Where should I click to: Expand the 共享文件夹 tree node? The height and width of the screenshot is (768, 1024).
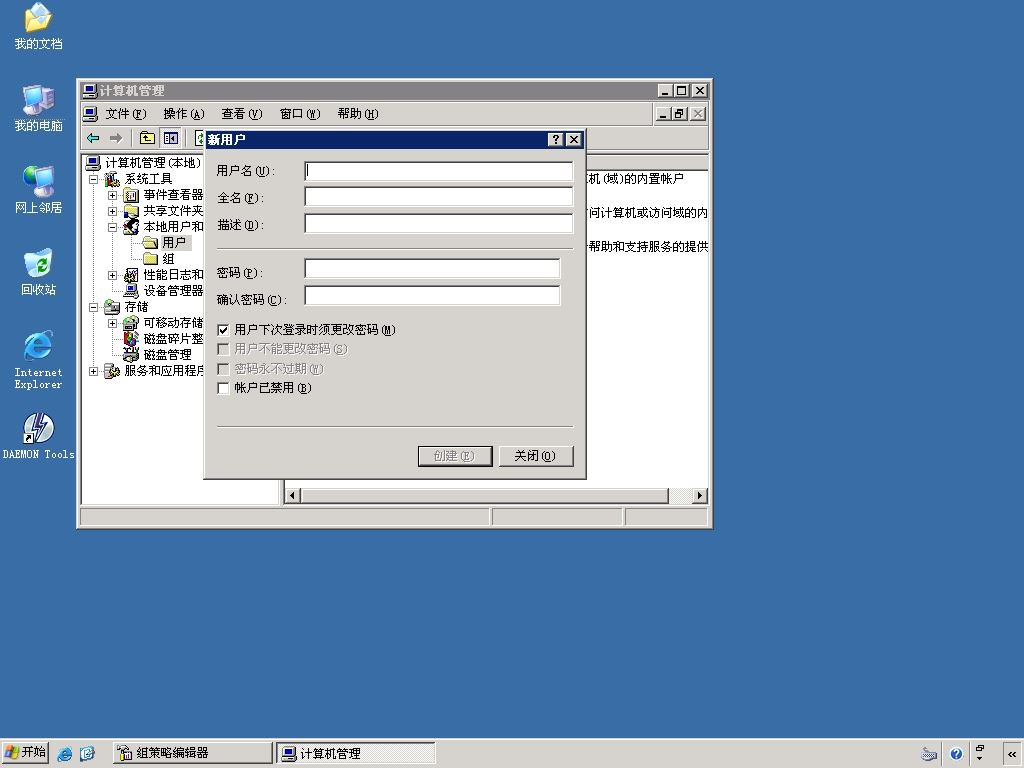(112, 211)
